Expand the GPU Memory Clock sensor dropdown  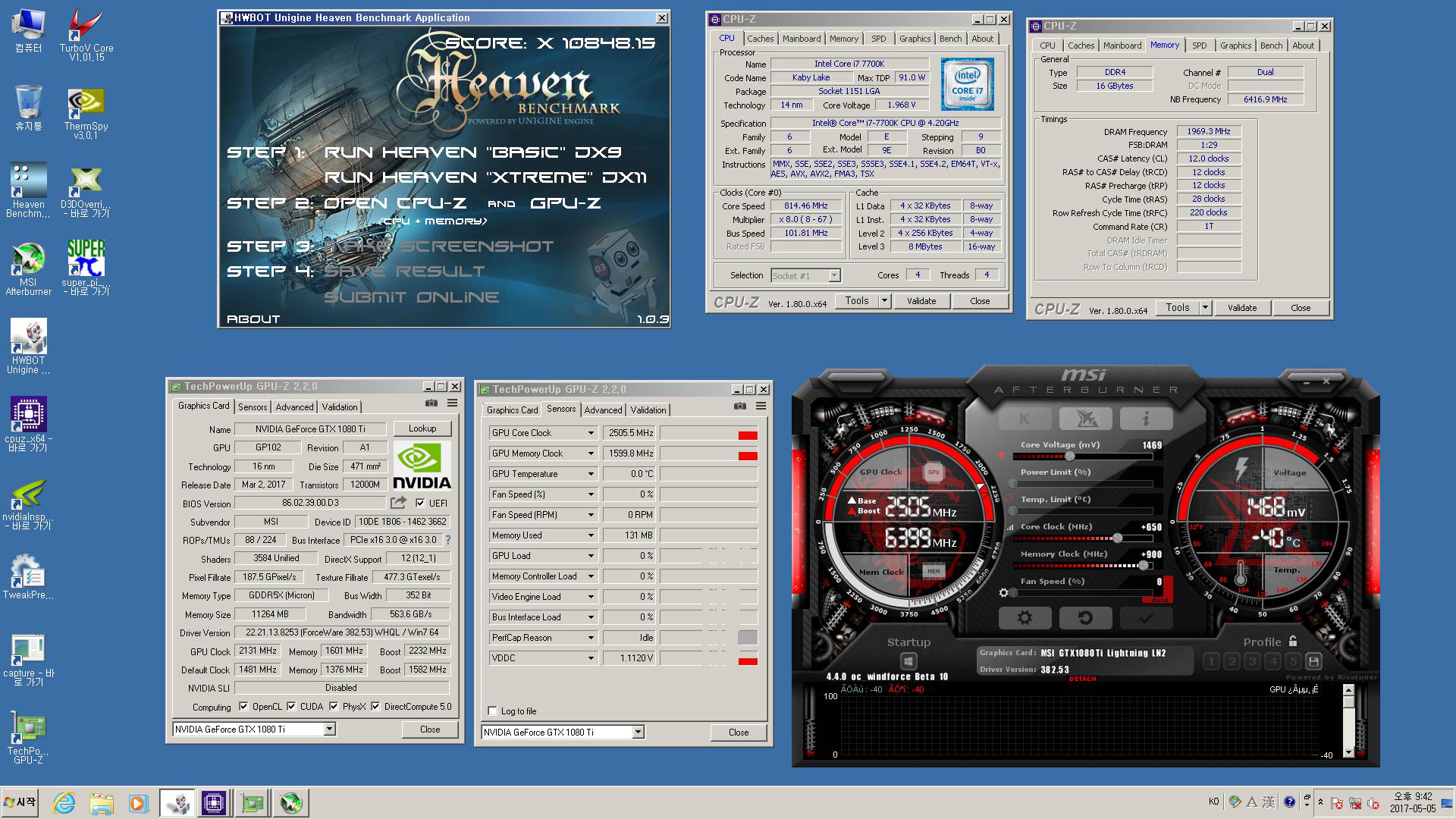(591, 453)
